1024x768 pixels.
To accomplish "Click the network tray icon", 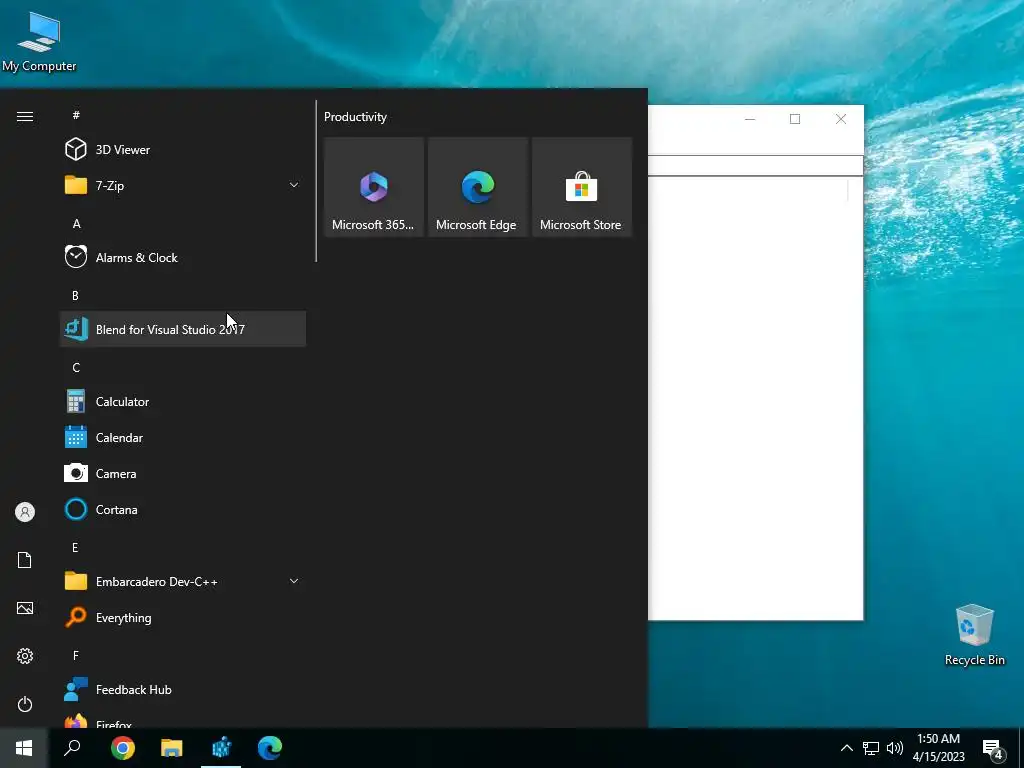I will [871, 748].
